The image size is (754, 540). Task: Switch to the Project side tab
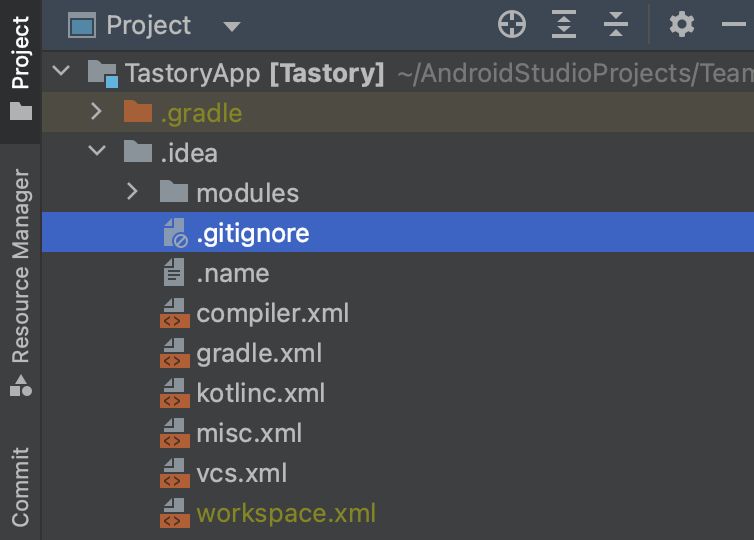coord(21,52)
